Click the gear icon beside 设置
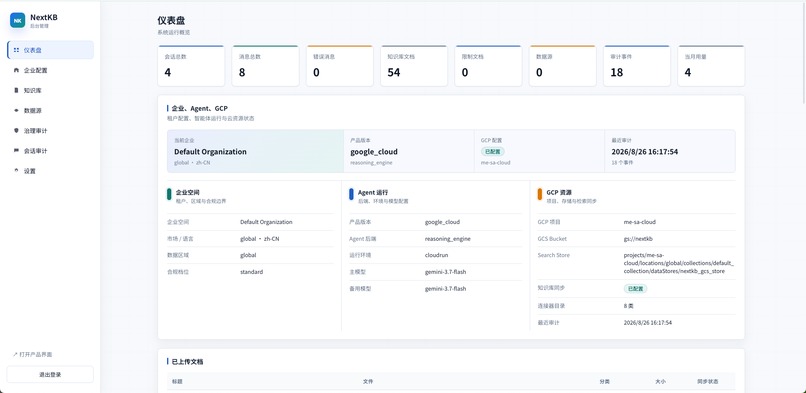Image resolution: width=806 pixels, height=393 pixels. (16, 171)
